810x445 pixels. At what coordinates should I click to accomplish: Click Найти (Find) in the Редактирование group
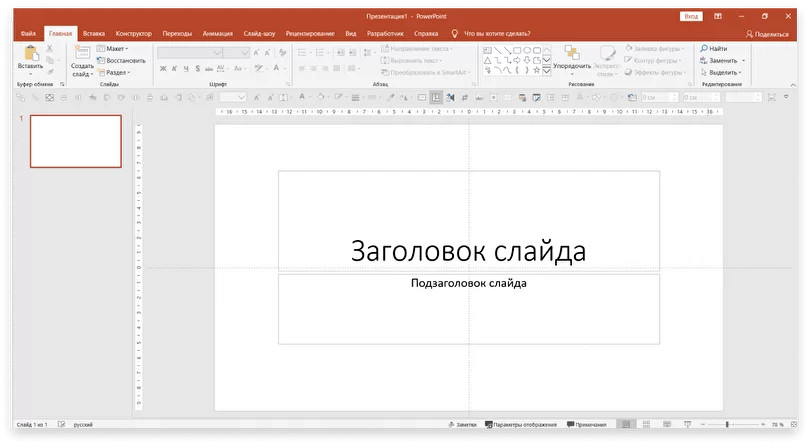pos(714,48)
